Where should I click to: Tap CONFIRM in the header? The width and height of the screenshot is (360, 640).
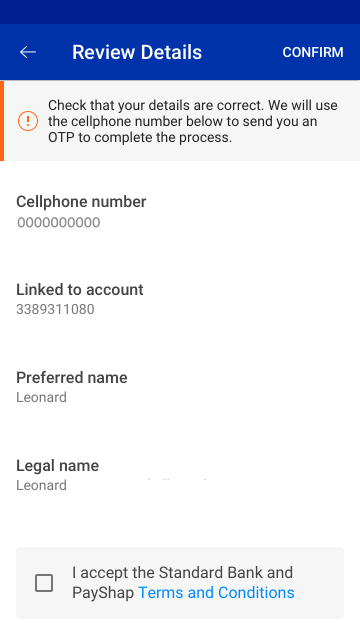(313, 52)
